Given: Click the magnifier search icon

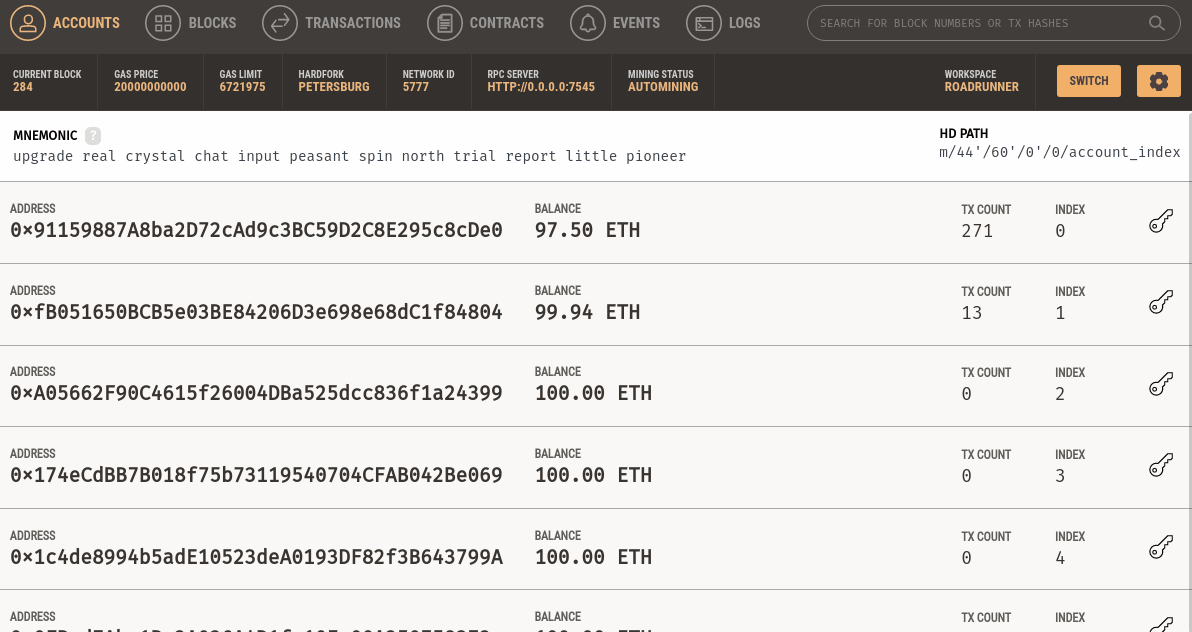Looking at the screenshot, I should point(1156,23).
